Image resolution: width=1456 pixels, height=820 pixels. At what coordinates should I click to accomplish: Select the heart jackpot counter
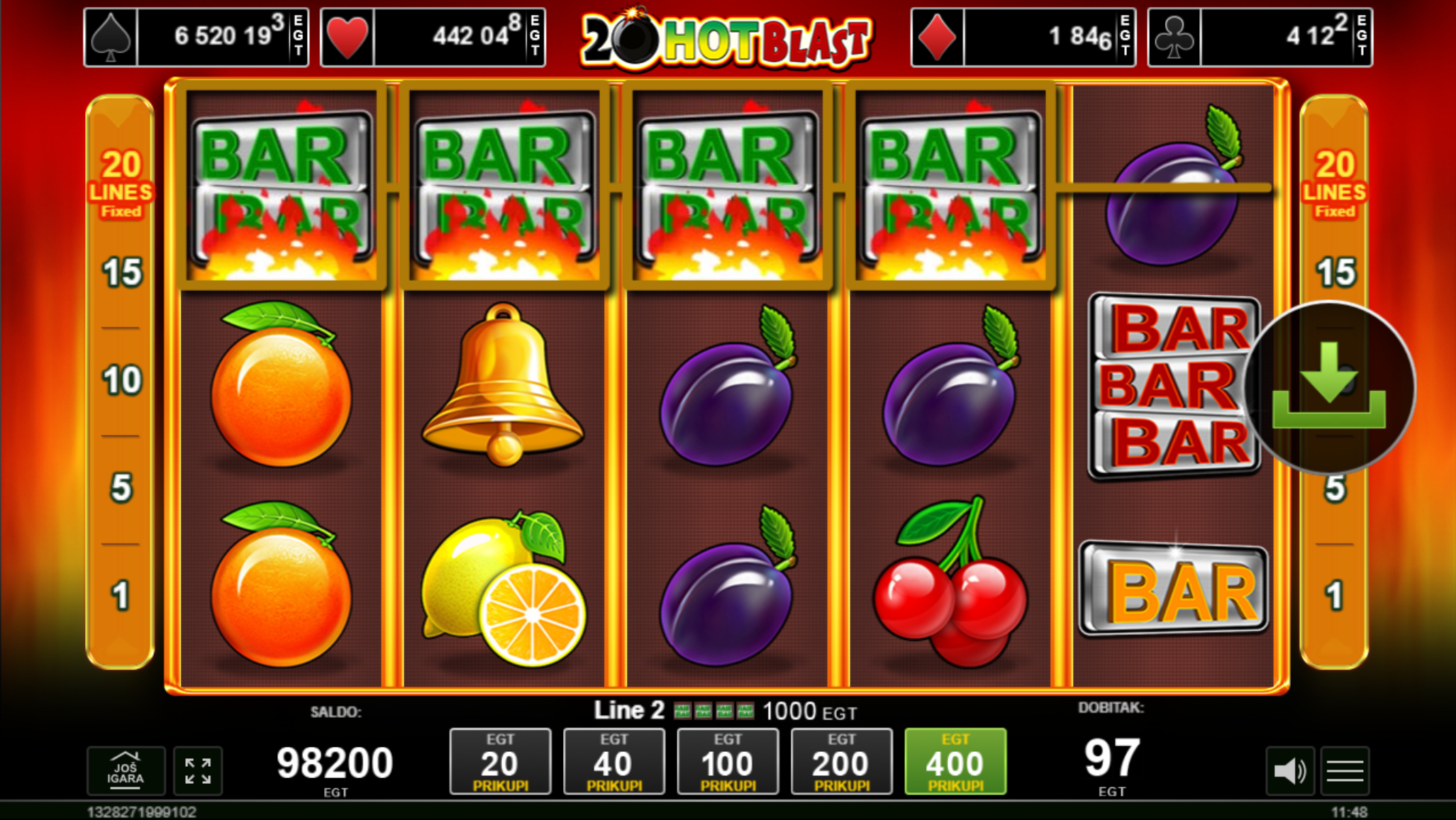coord(433,37)
